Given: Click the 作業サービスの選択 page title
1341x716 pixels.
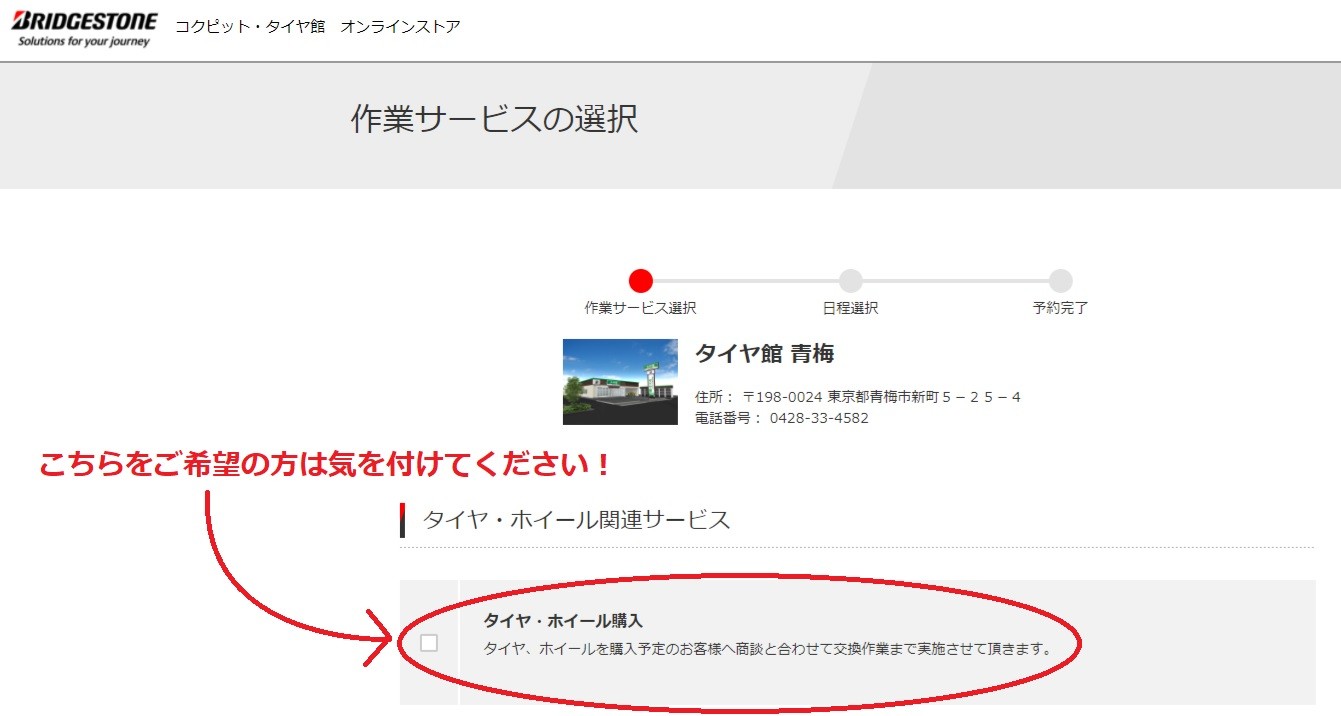Looking at the screenshot, I should pyautogui.click(x=494, y=119).
